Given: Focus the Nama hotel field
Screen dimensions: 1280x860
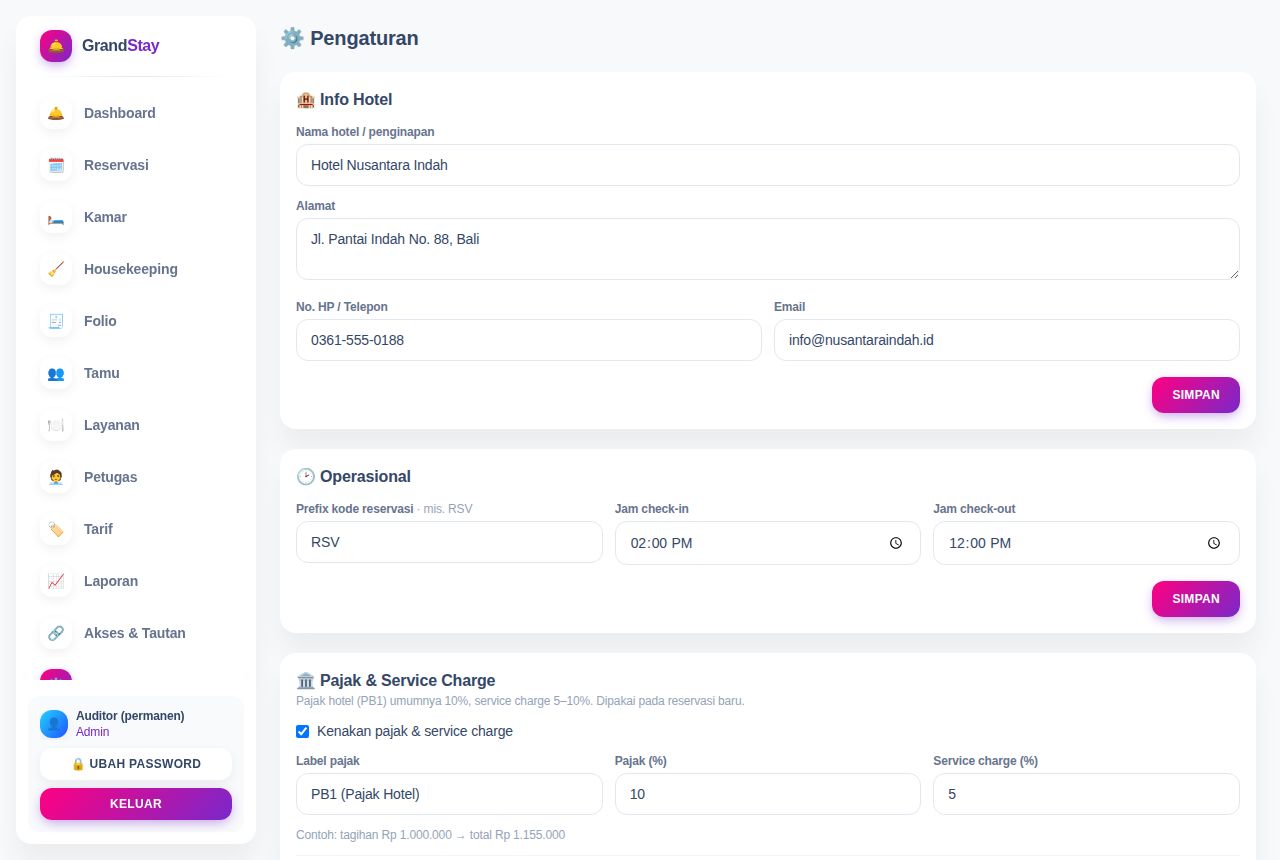Looking at the screenshot, I should tap(768, 165).
